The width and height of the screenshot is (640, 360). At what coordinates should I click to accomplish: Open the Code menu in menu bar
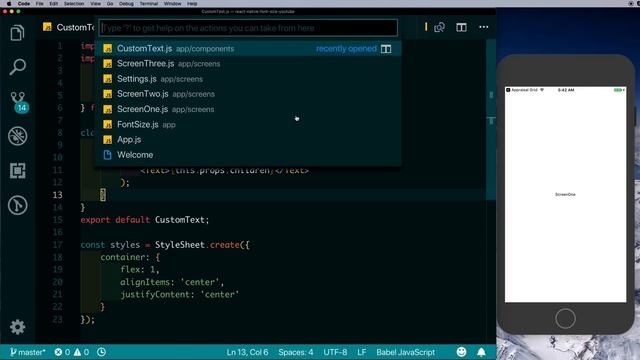24,4
